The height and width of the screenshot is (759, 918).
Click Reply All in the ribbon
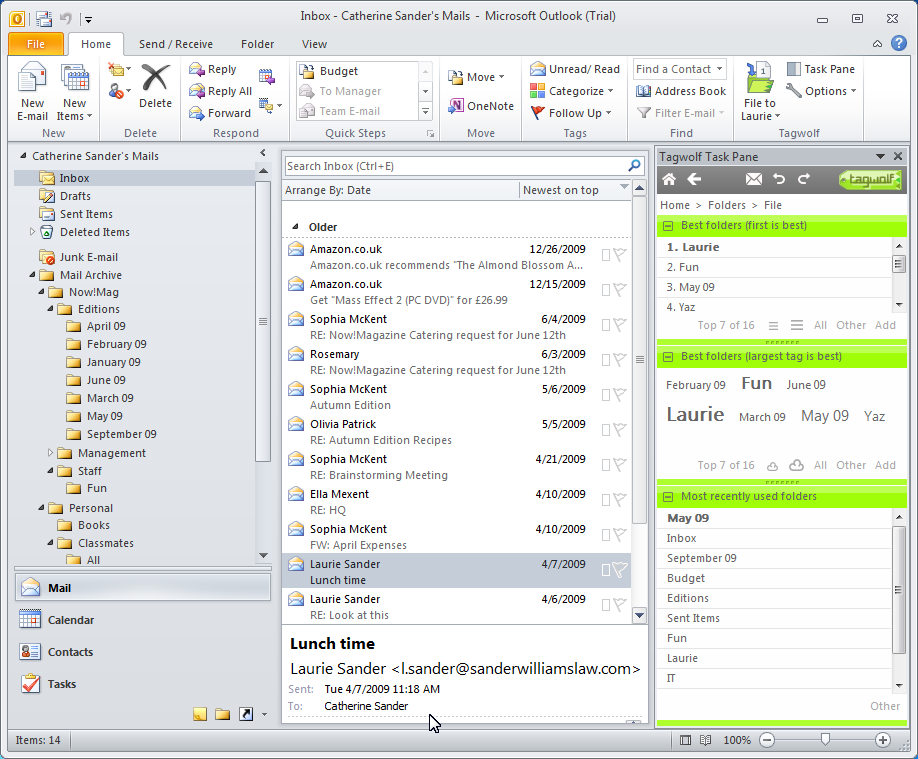pyautogui.click(x=221, y=91)
